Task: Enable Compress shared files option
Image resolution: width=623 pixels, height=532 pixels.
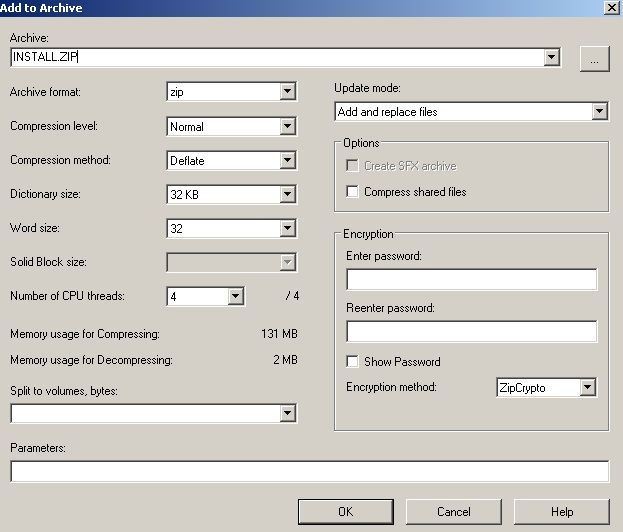Action: pos(353,192)
